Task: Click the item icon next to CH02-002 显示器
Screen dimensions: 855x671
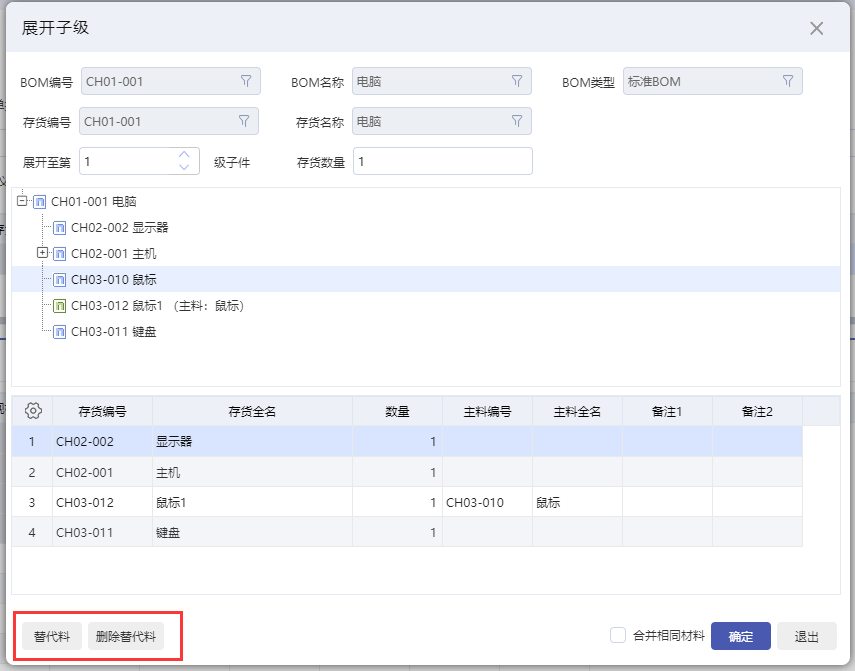Action: (x=58, y=227)
